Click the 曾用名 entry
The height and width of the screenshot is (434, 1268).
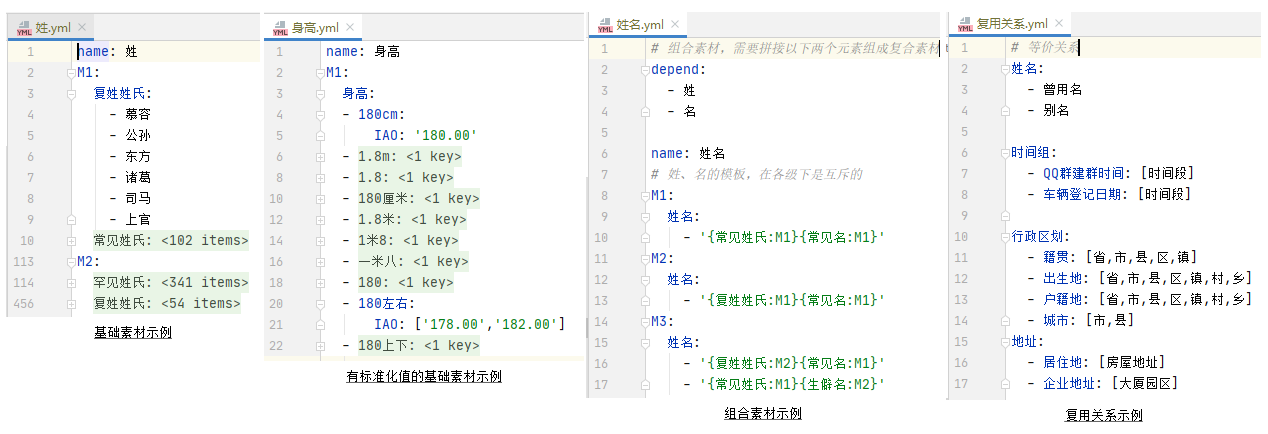(x=1062, y=90)
